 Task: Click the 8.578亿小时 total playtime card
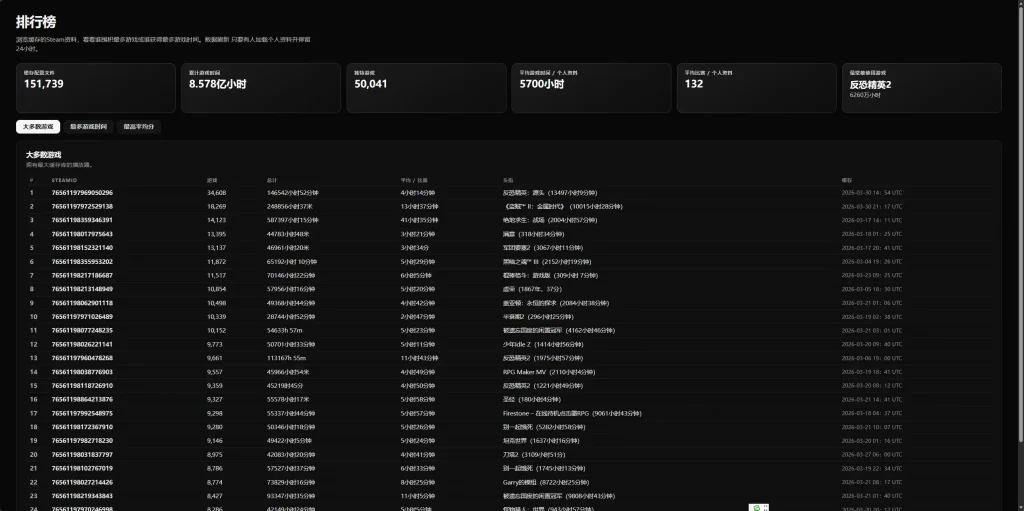pos(262,88)
